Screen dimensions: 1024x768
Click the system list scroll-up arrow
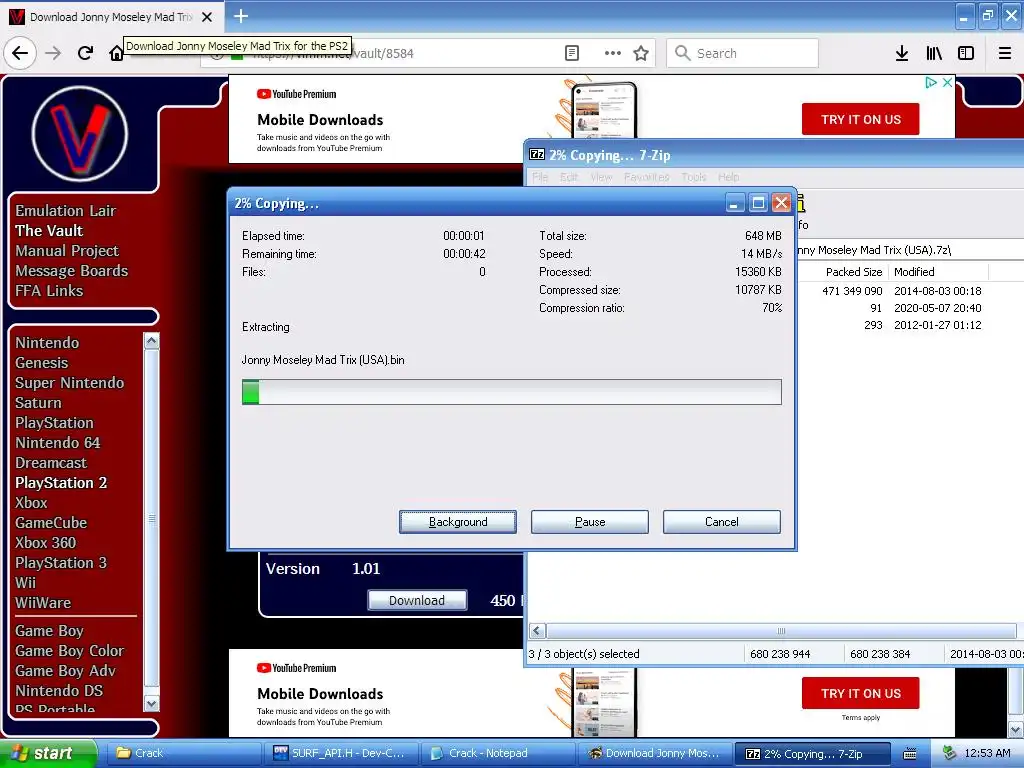point(152,340)
